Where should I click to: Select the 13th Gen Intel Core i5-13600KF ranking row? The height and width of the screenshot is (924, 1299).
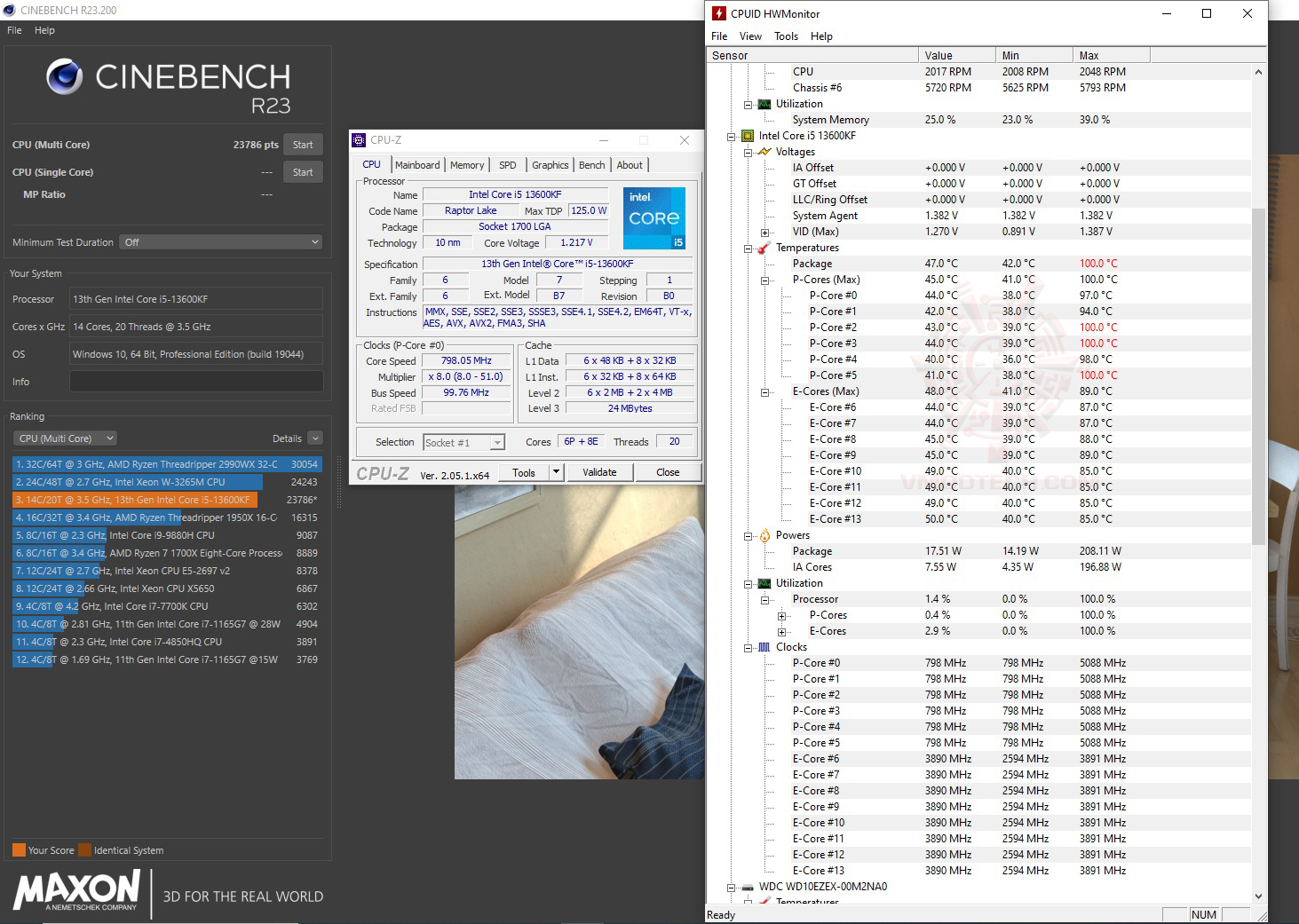click(x=167, y=500)
